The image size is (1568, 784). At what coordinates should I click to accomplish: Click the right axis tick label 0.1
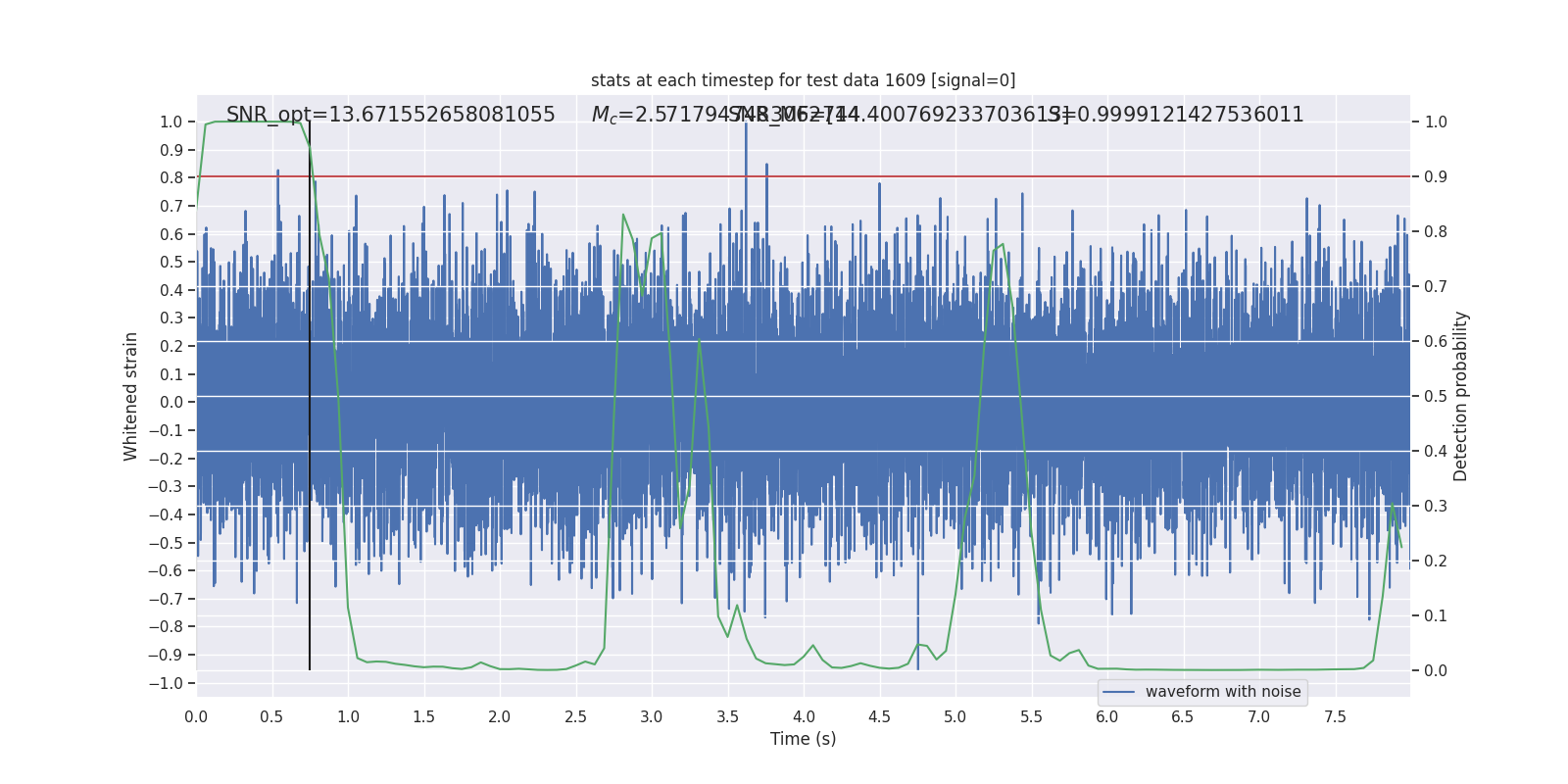pos(1436,616)
